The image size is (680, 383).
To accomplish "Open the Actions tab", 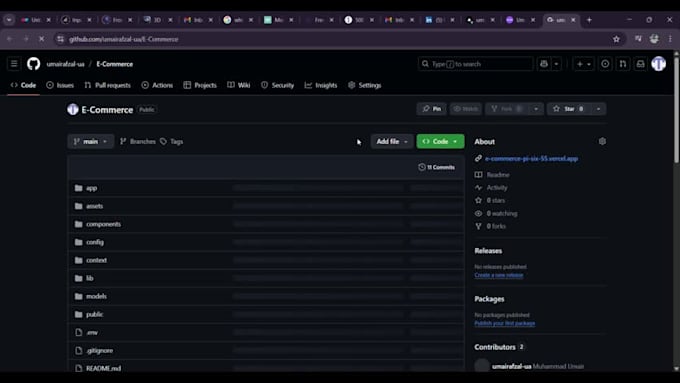I will click(x=157, y=85).
